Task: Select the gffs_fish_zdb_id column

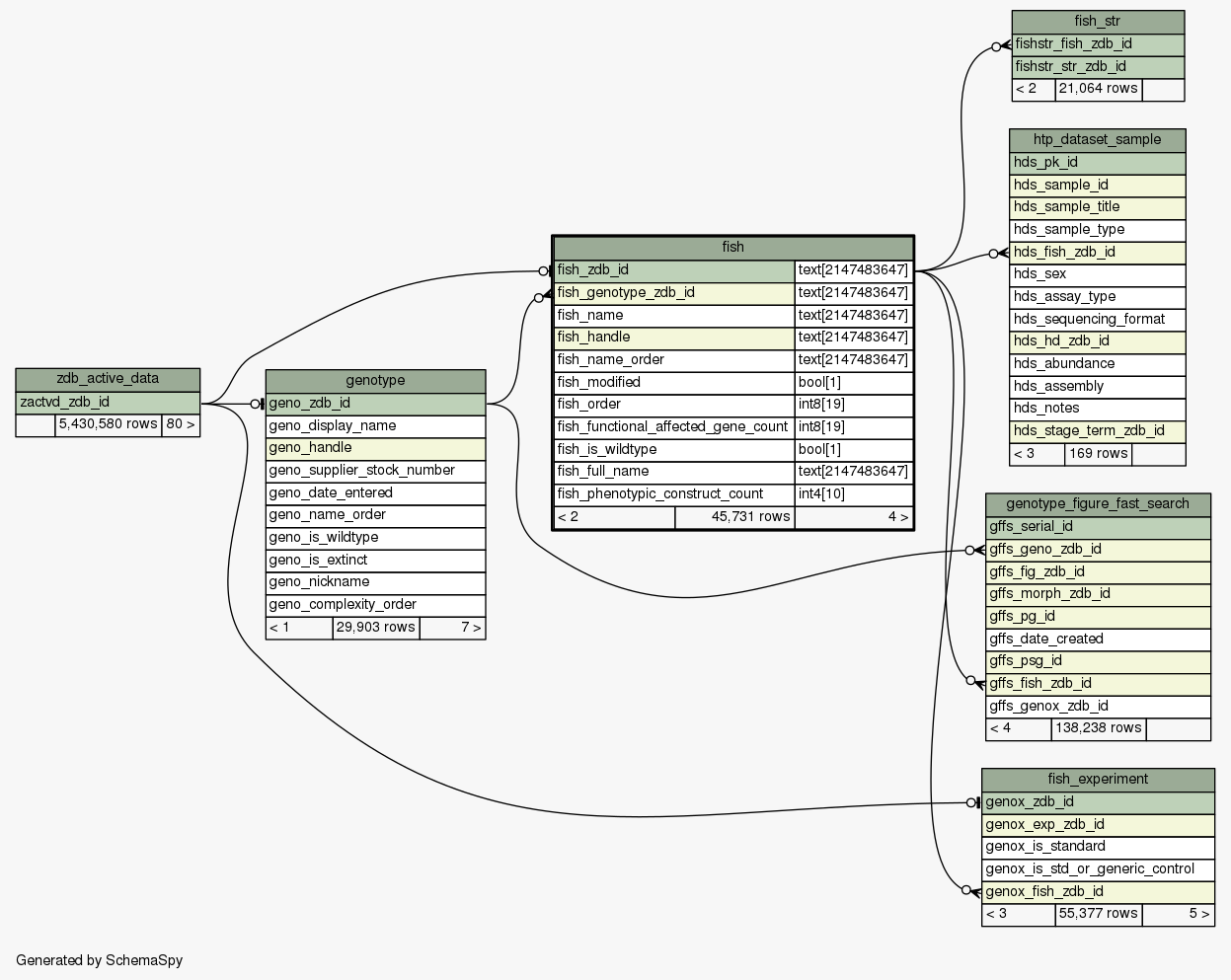Action: (1098, 684)
